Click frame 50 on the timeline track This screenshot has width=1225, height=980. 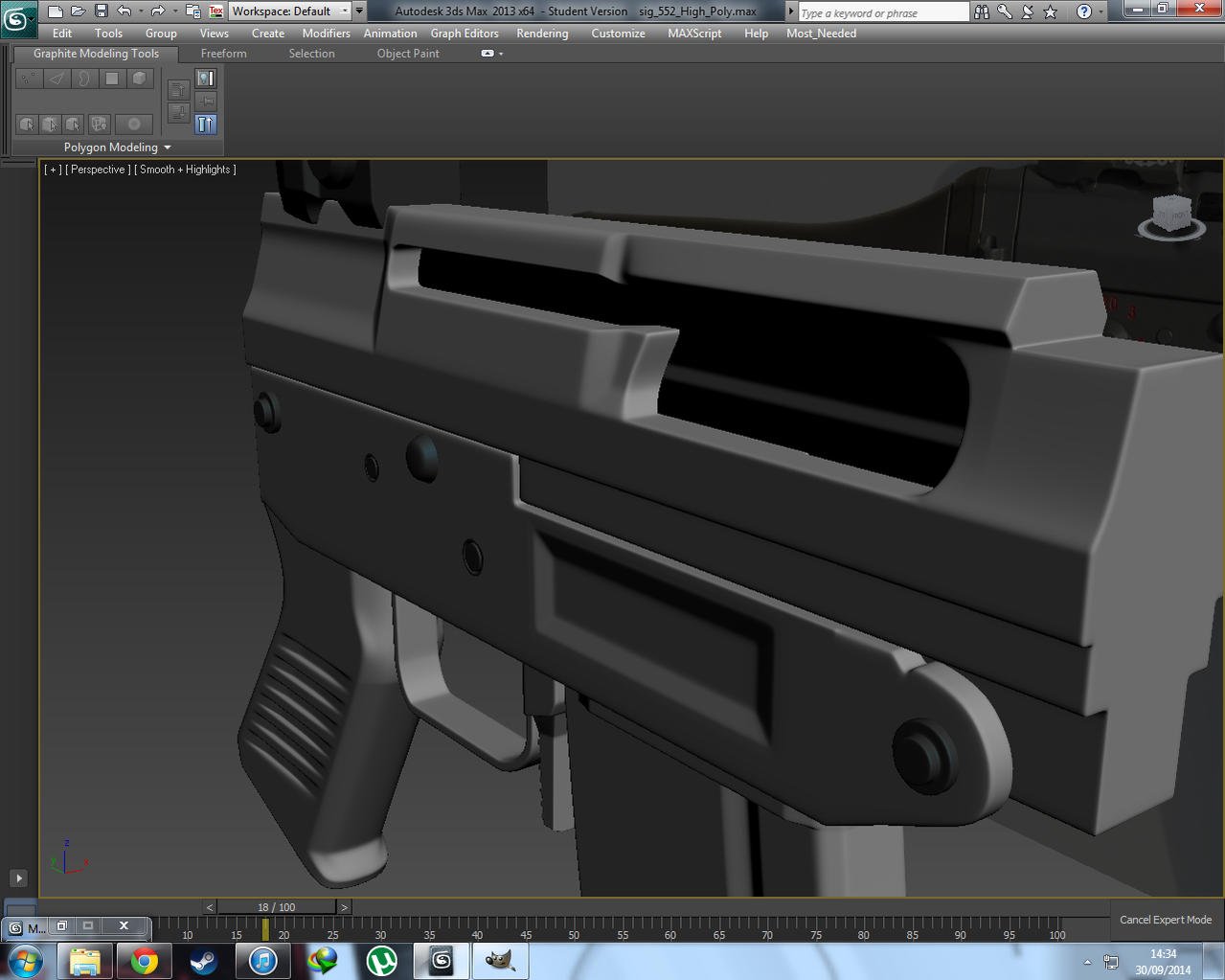point(573,934)
